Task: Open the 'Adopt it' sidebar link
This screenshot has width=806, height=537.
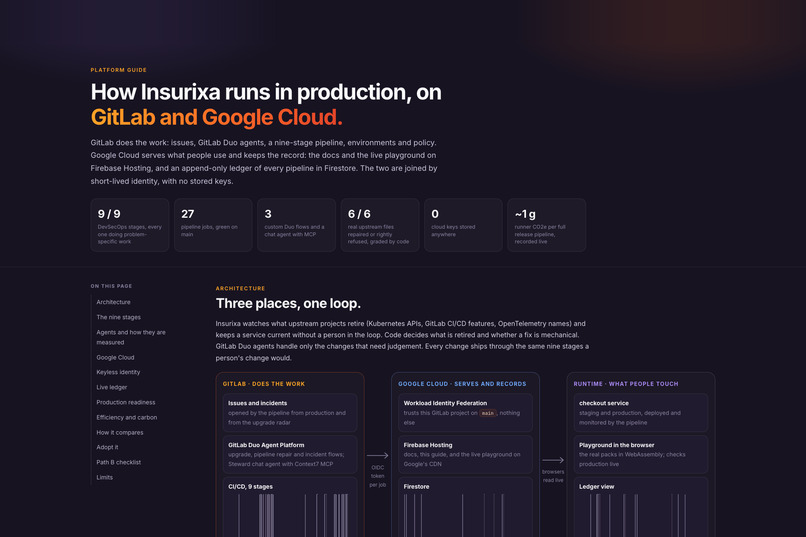Action: click(x=107, y=447)
